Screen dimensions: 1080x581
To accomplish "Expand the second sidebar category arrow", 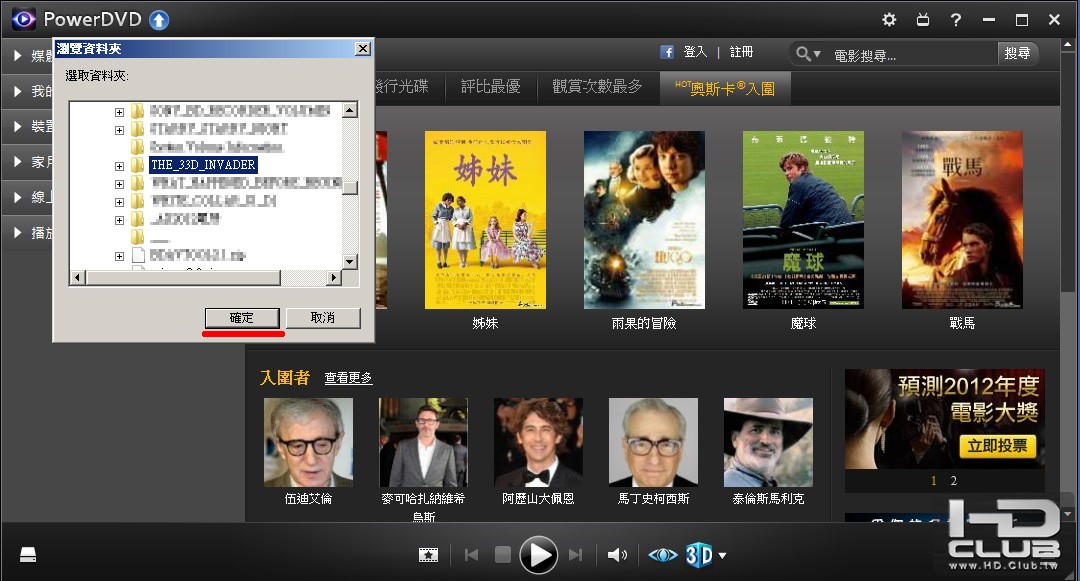I will tap(17, 91).
